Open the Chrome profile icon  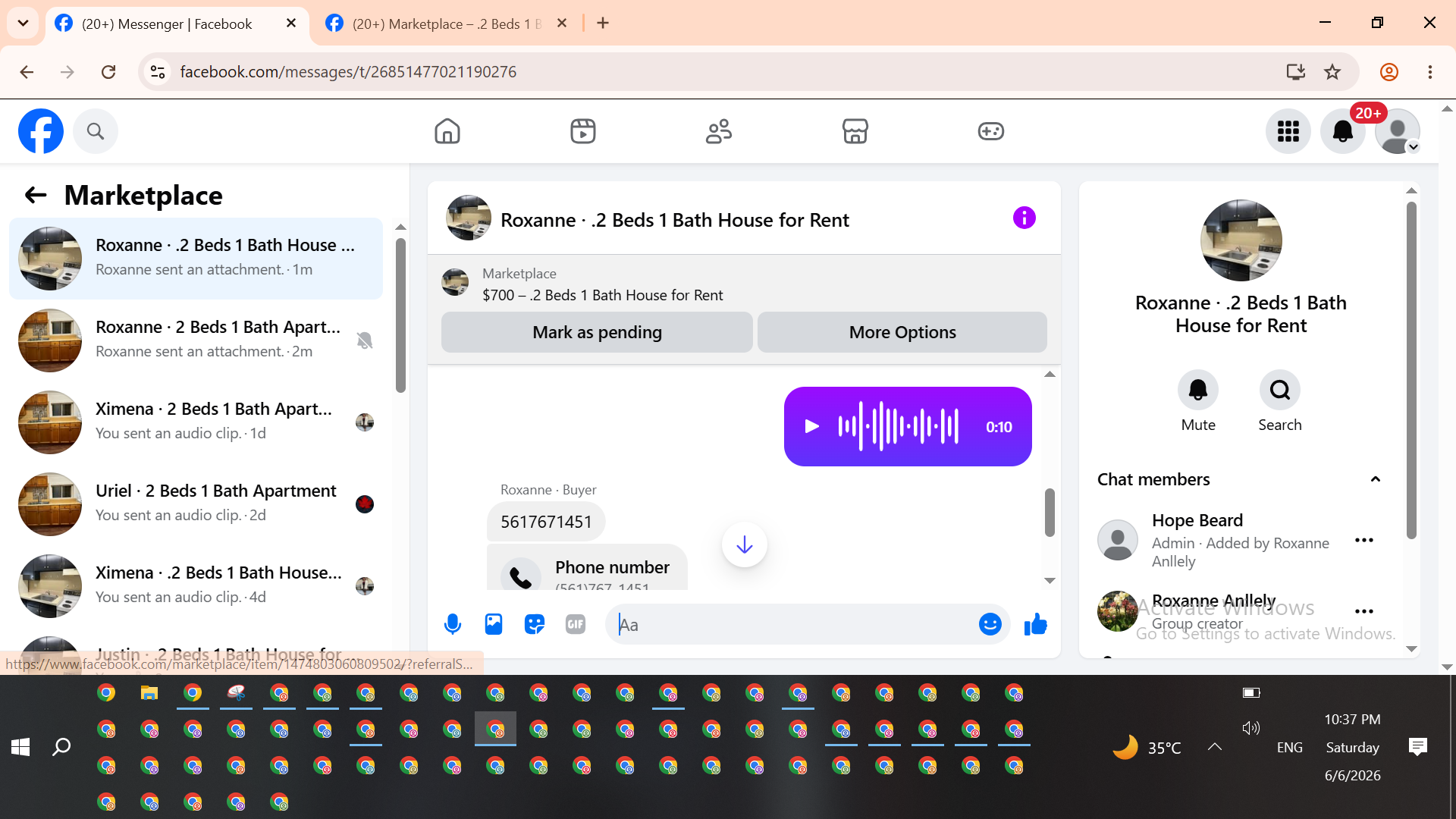coord(1389,72)
